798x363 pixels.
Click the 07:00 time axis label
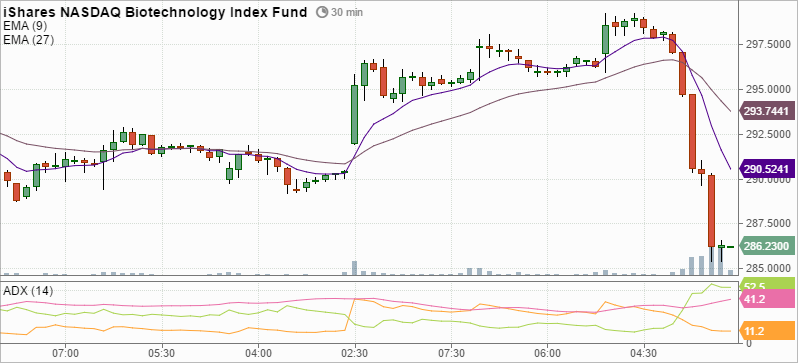[x=66, y=353]
